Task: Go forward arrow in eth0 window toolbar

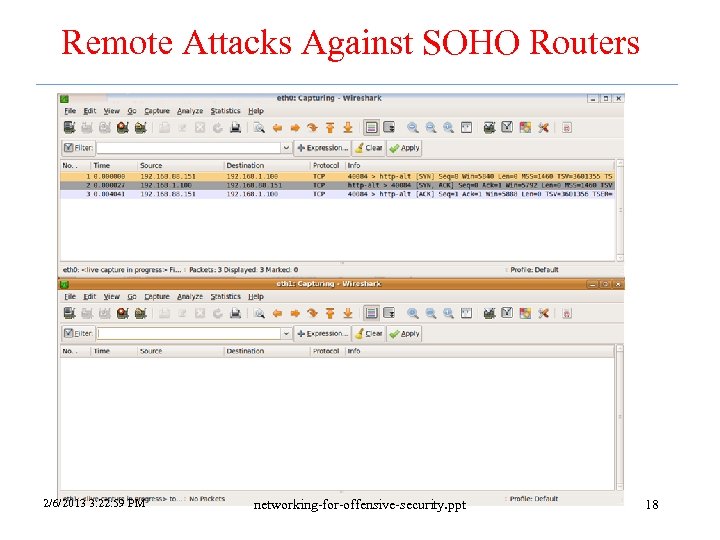Action: [295, 128]
